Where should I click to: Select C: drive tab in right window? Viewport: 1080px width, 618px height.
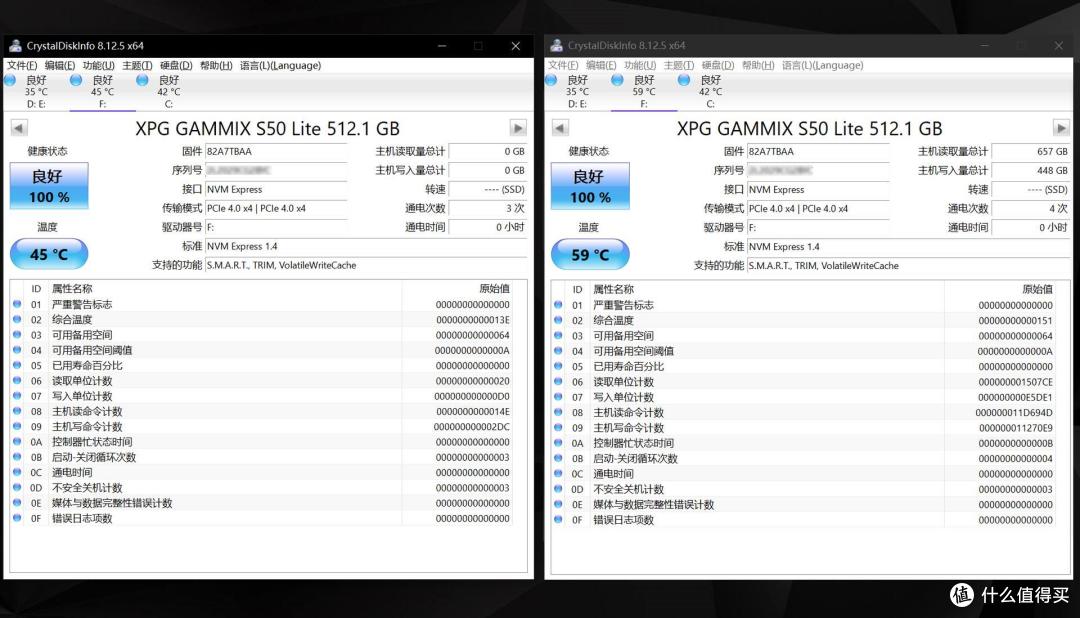click(x=710, y=92)
